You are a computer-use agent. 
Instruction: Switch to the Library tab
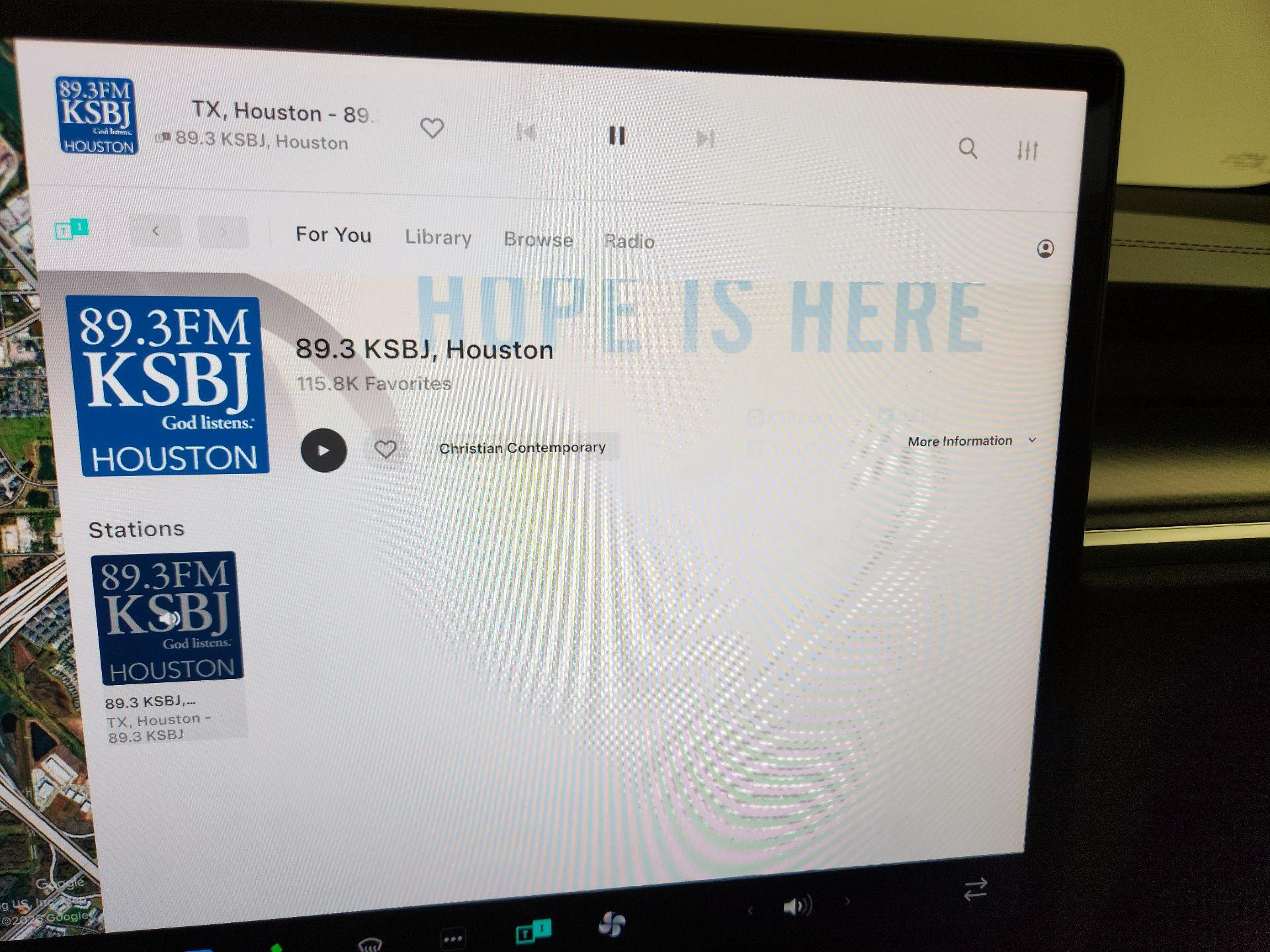point(438,237)
